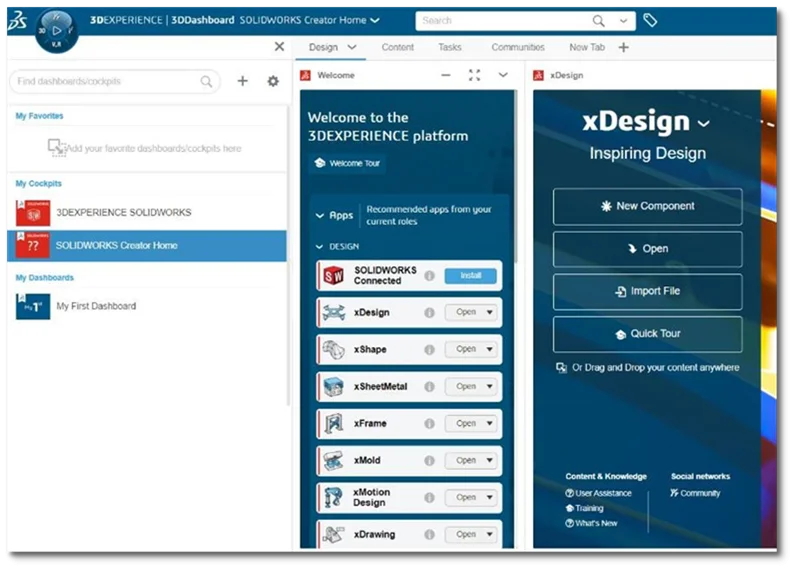Expand the xDesign title dropdown
Image resolution: width=800 pixels, height=575 pixels.
tap(703, 123)
